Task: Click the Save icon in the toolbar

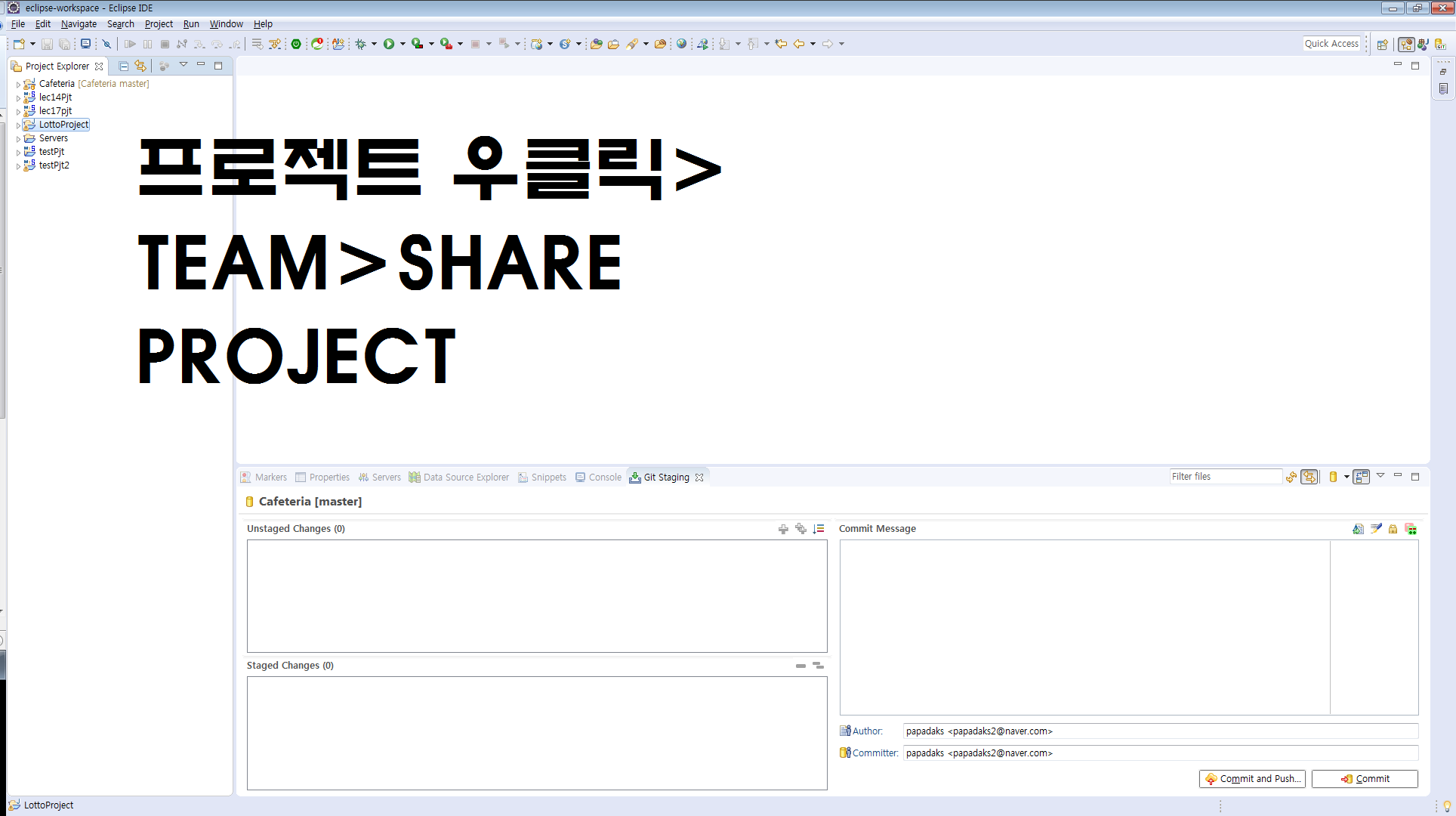Action: coord(47,44)
